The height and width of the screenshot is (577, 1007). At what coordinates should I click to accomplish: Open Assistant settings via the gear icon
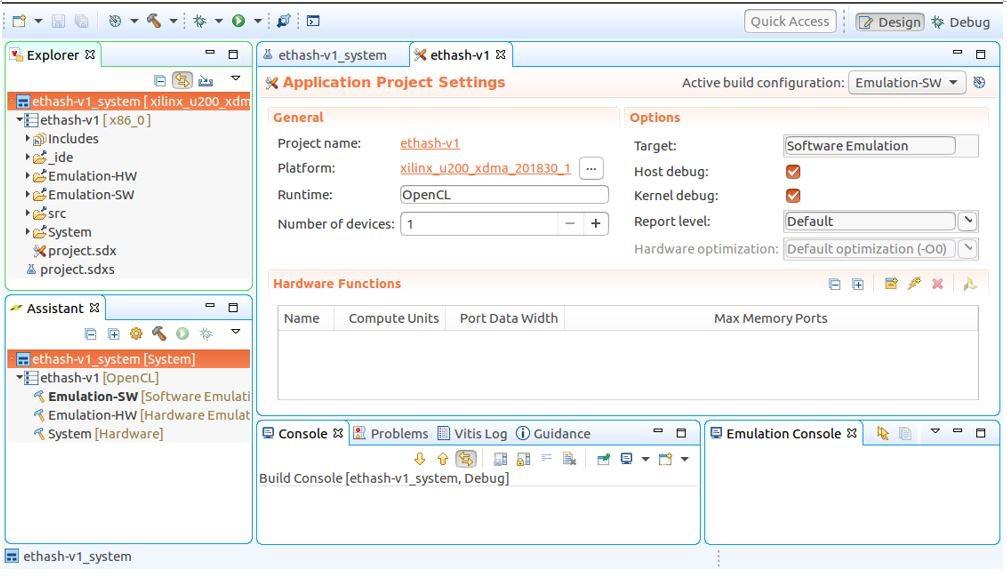136,333
